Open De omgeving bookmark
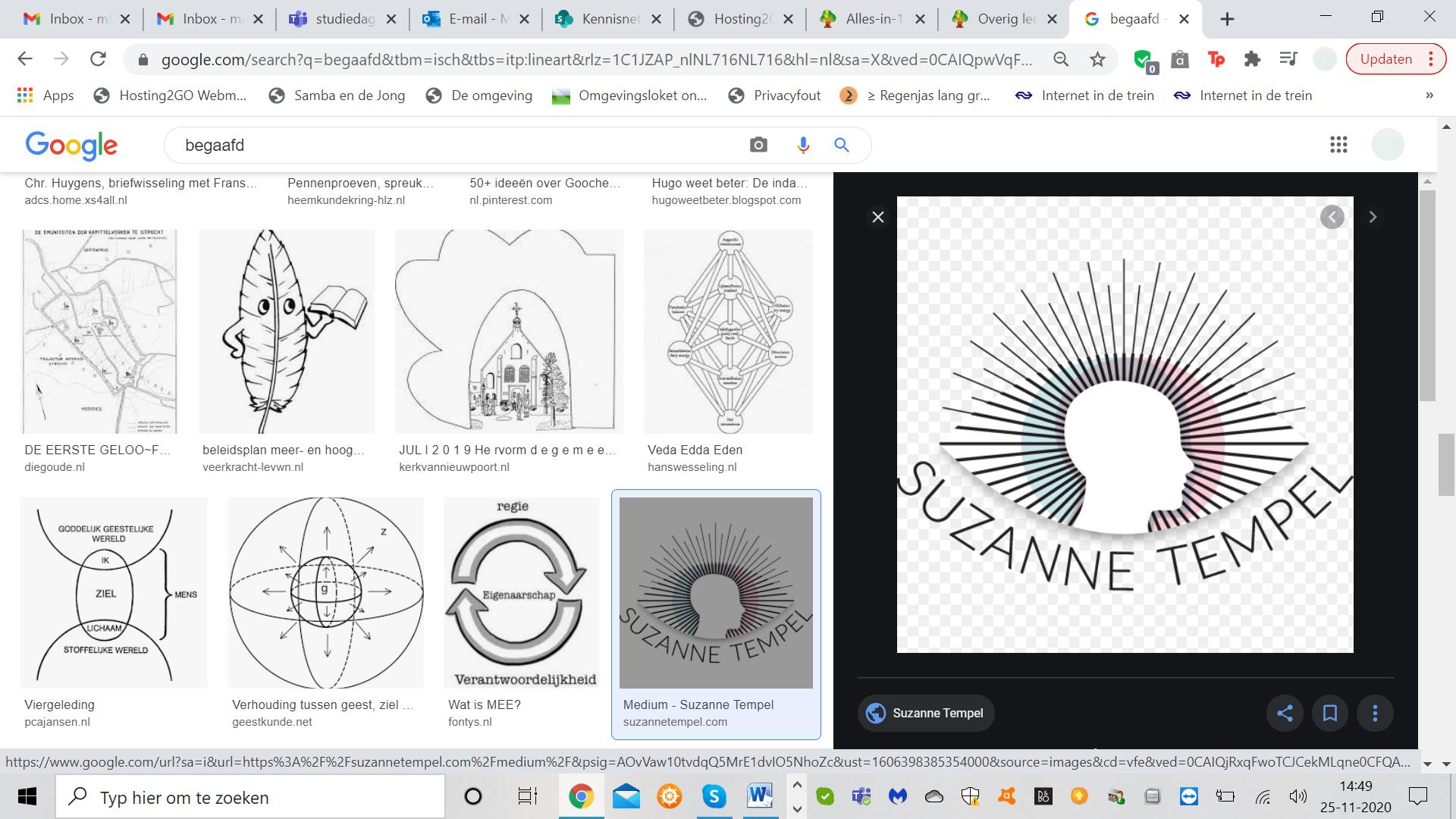Screen dimensions: 1456x819 pos(479,96)
